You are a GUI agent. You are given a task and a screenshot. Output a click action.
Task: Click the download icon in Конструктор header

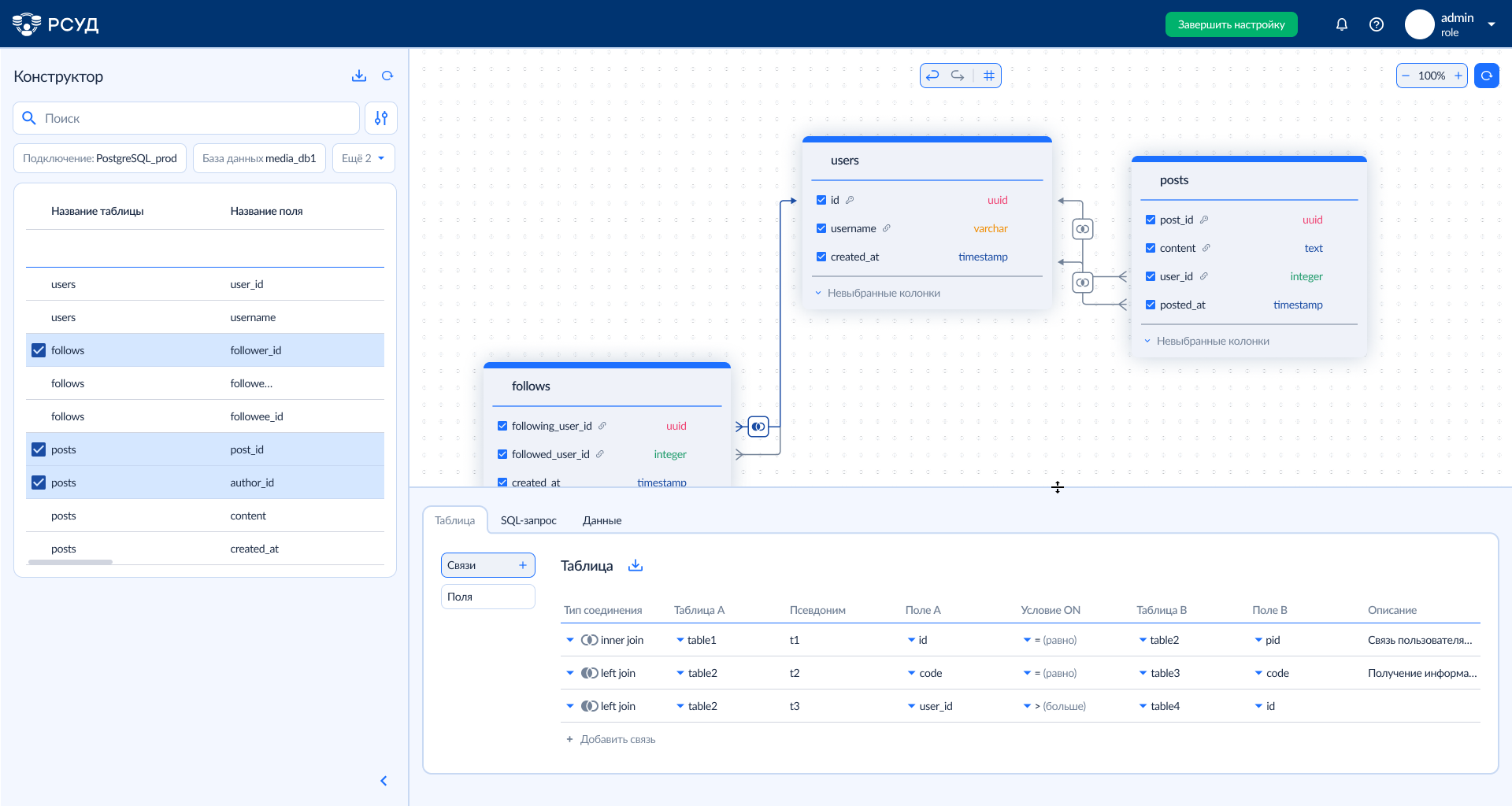click(359, 76)
